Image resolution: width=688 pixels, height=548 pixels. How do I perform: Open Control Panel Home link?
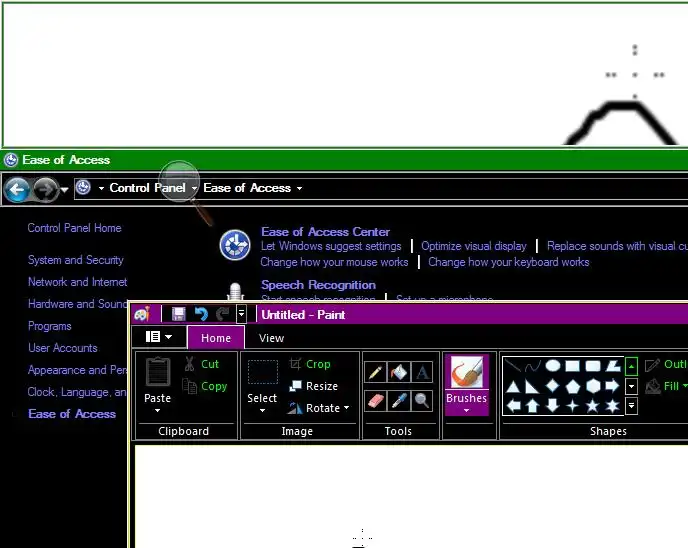point(75,228)
